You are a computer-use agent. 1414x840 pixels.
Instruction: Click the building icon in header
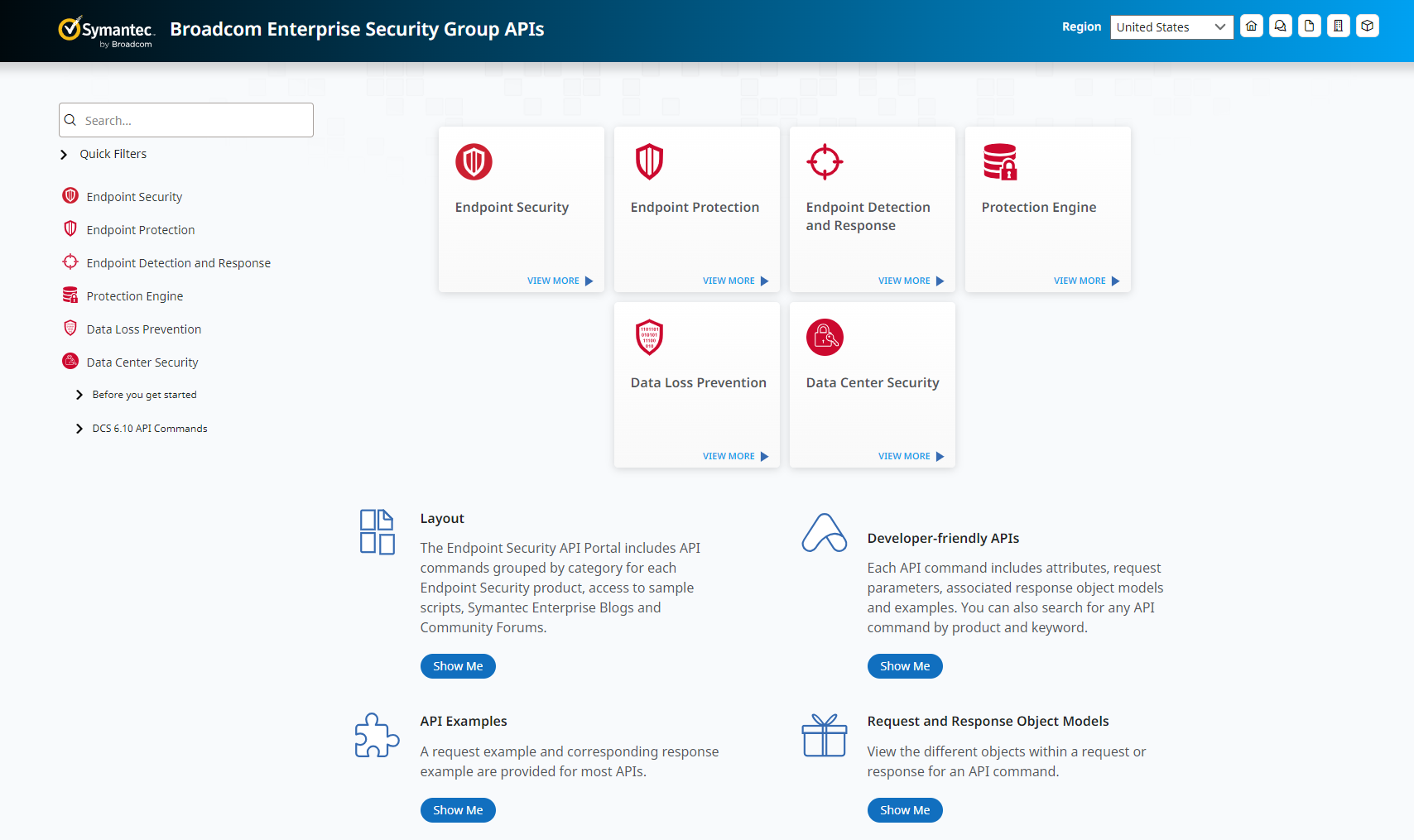[1339, 26]
